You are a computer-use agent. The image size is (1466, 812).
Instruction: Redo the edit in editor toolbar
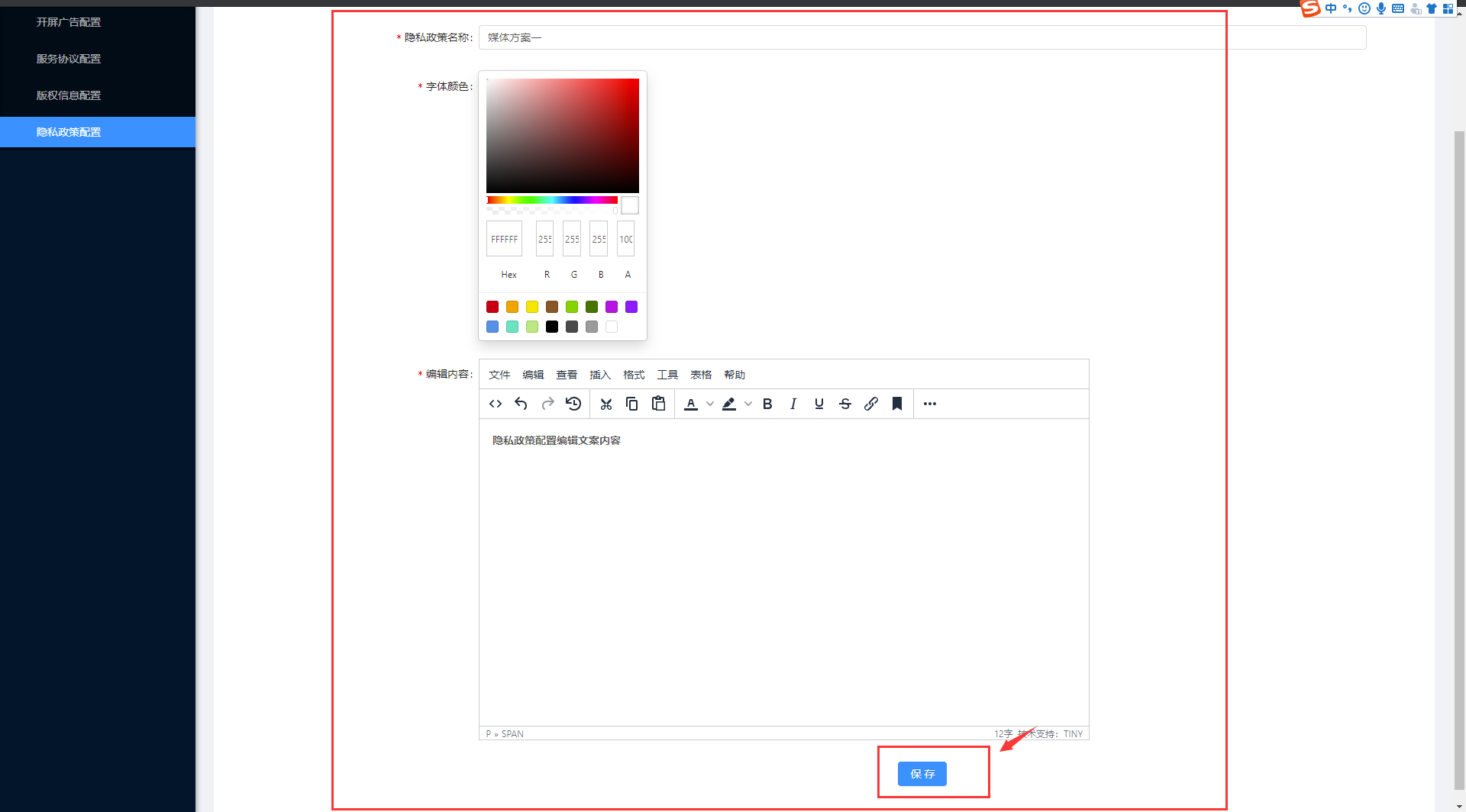click(547, 404)
